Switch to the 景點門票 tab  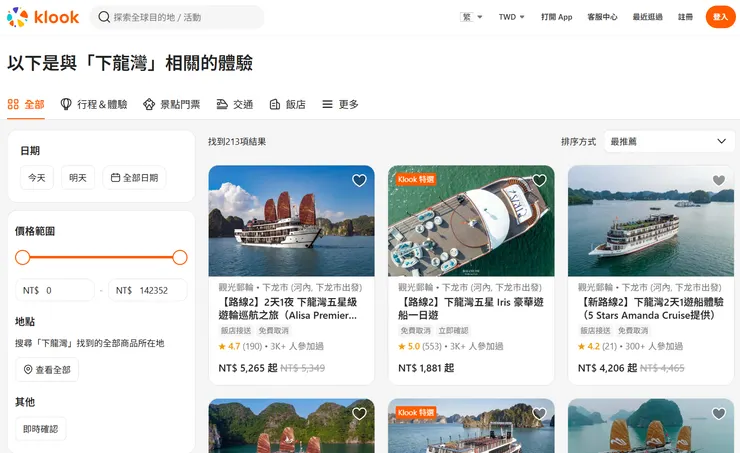[x=172, y=104]
